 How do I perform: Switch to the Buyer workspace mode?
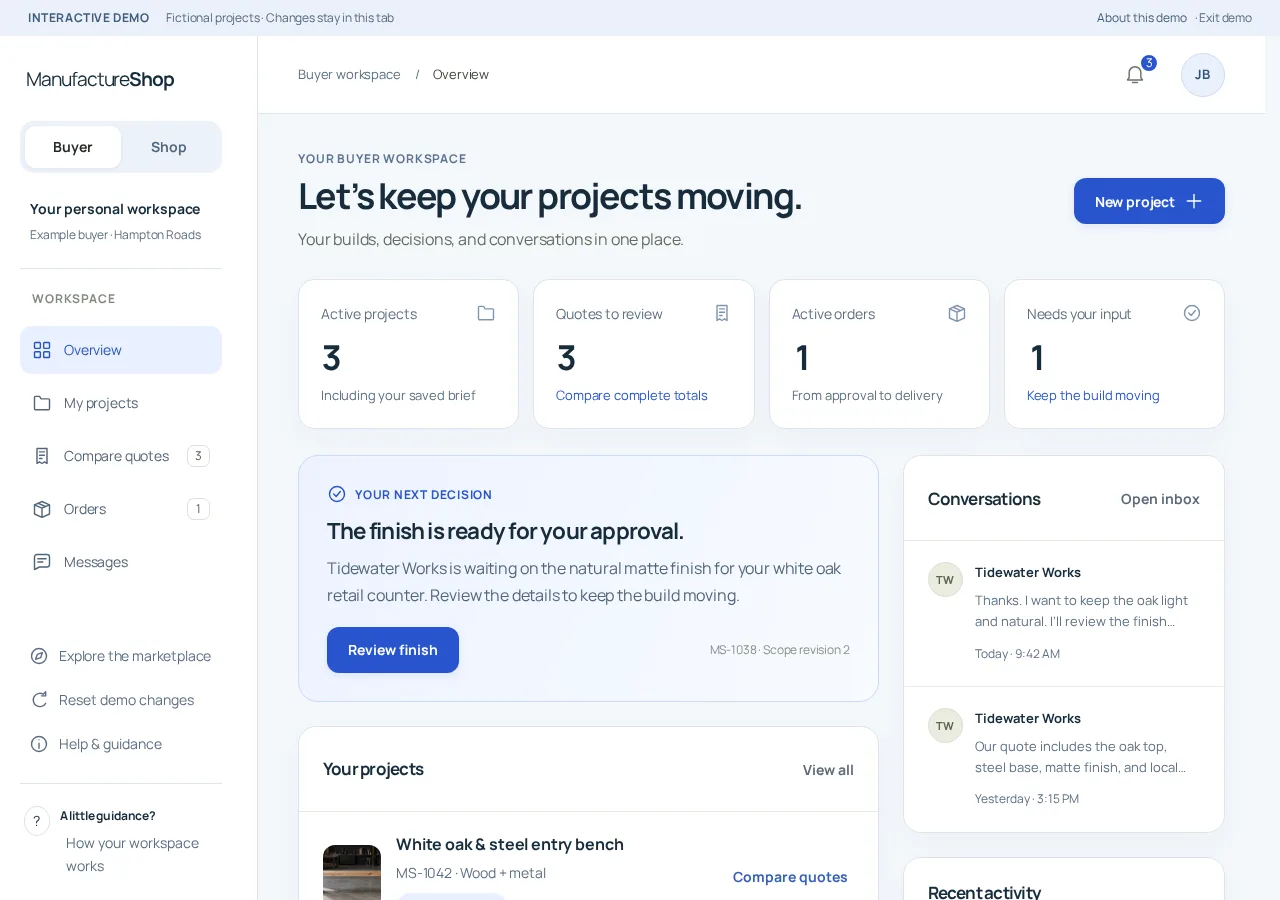point(73,147)
